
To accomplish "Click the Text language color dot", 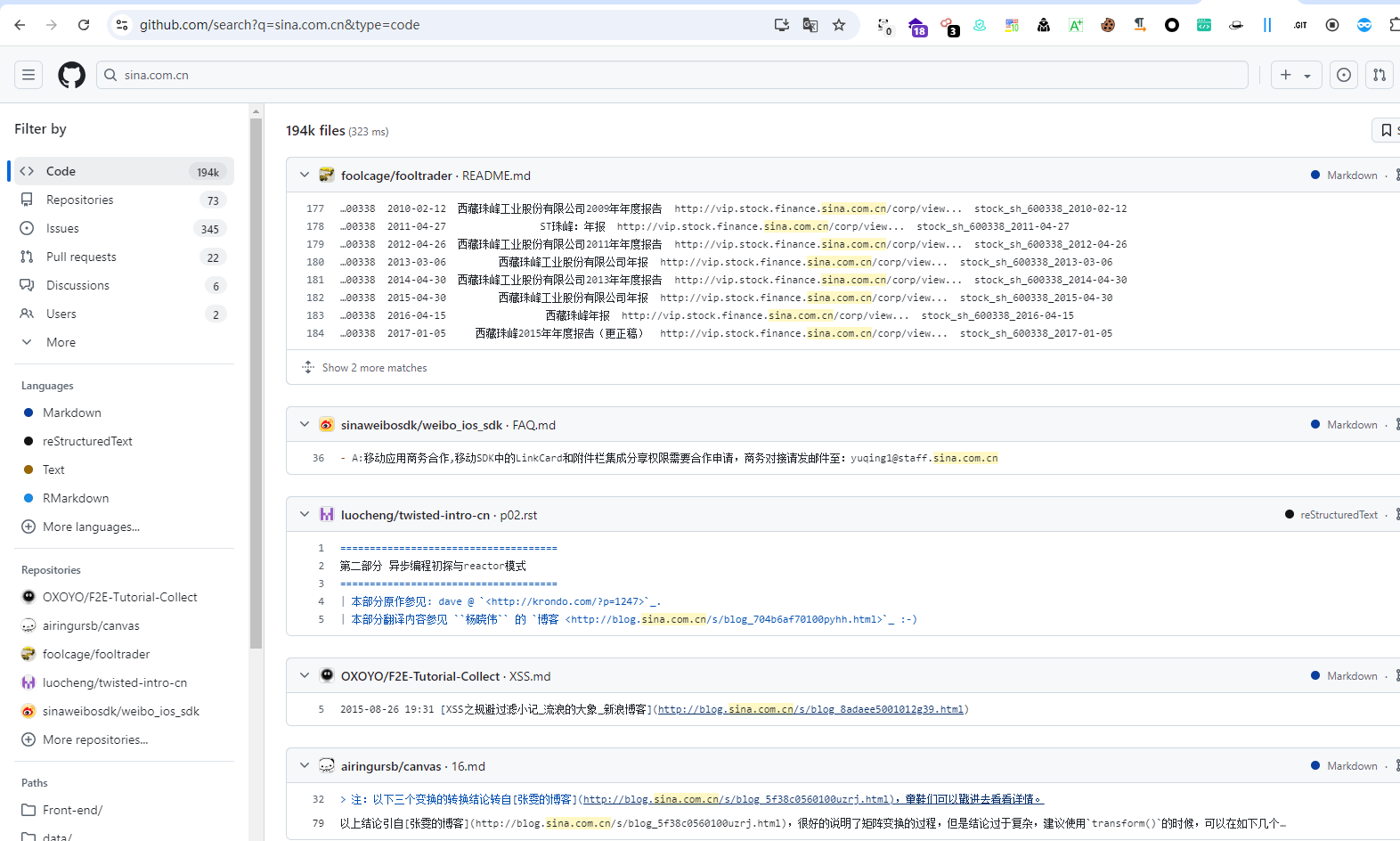I will click(28, 469).
